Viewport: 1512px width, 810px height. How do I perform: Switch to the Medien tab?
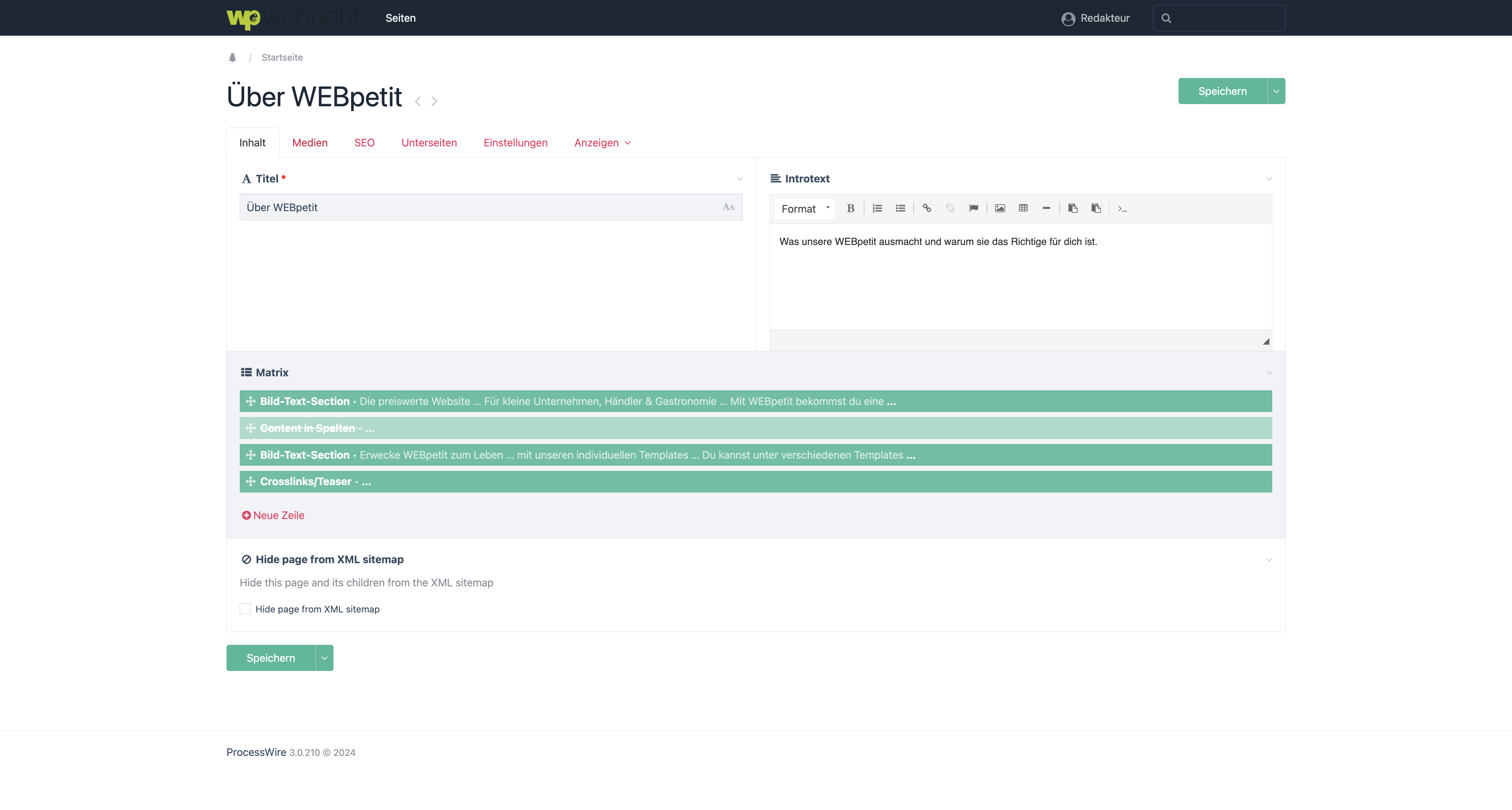[310, 143]
